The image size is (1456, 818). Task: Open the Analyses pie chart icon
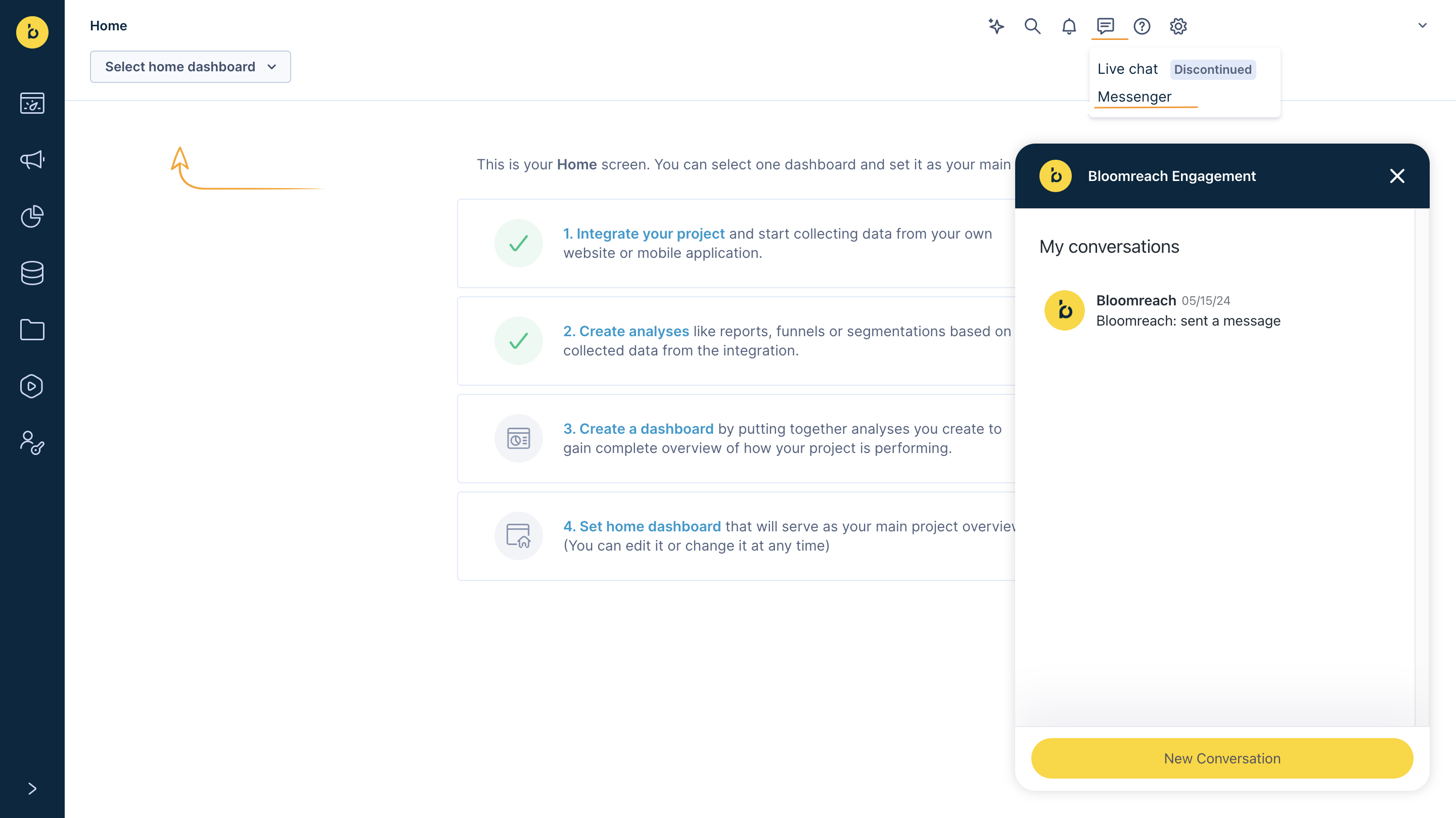[32, 216]
